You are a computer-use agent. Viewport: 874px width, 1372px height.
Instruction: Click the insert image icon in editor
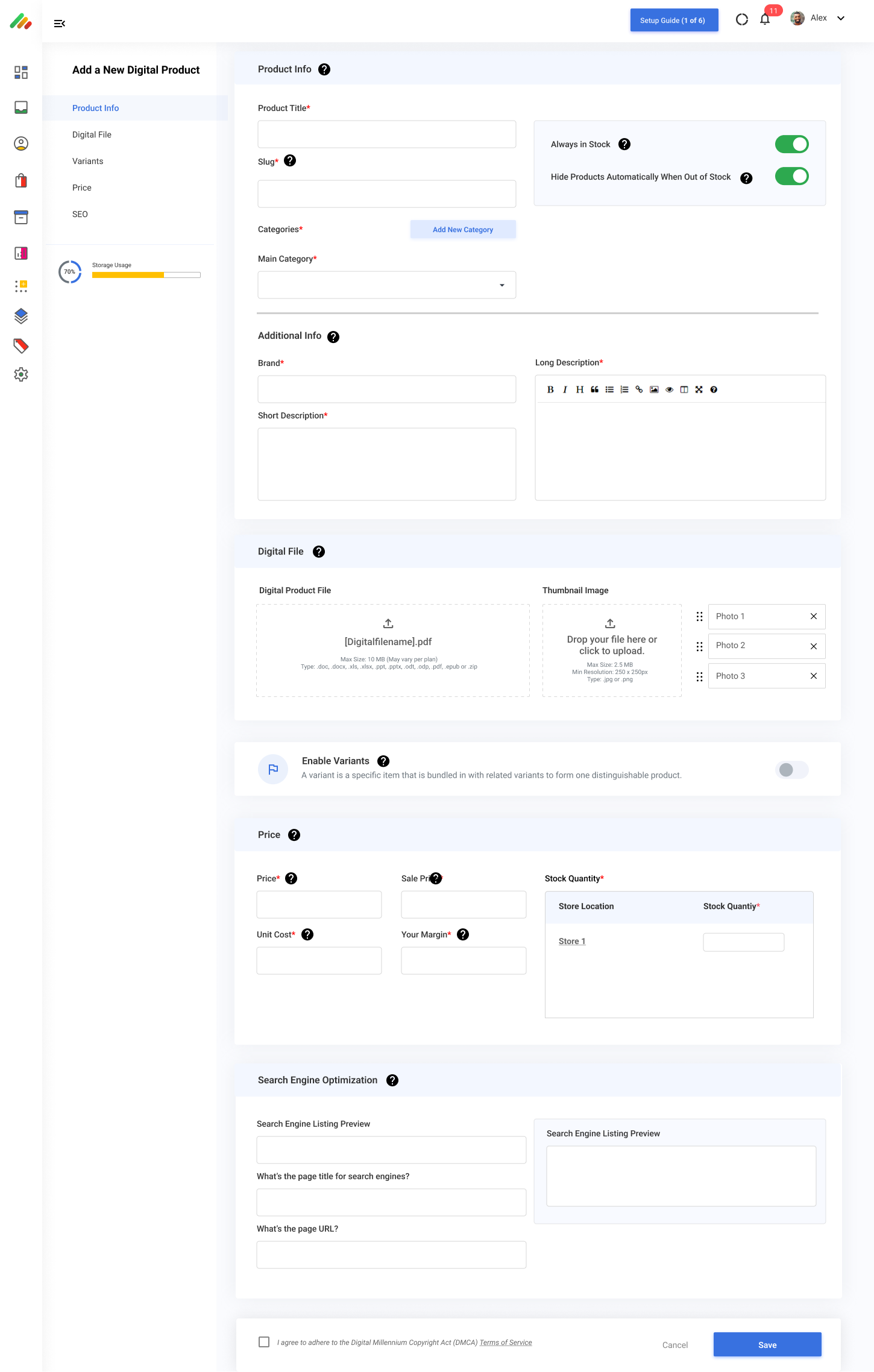pyautogui.click(x=654, y=389)
